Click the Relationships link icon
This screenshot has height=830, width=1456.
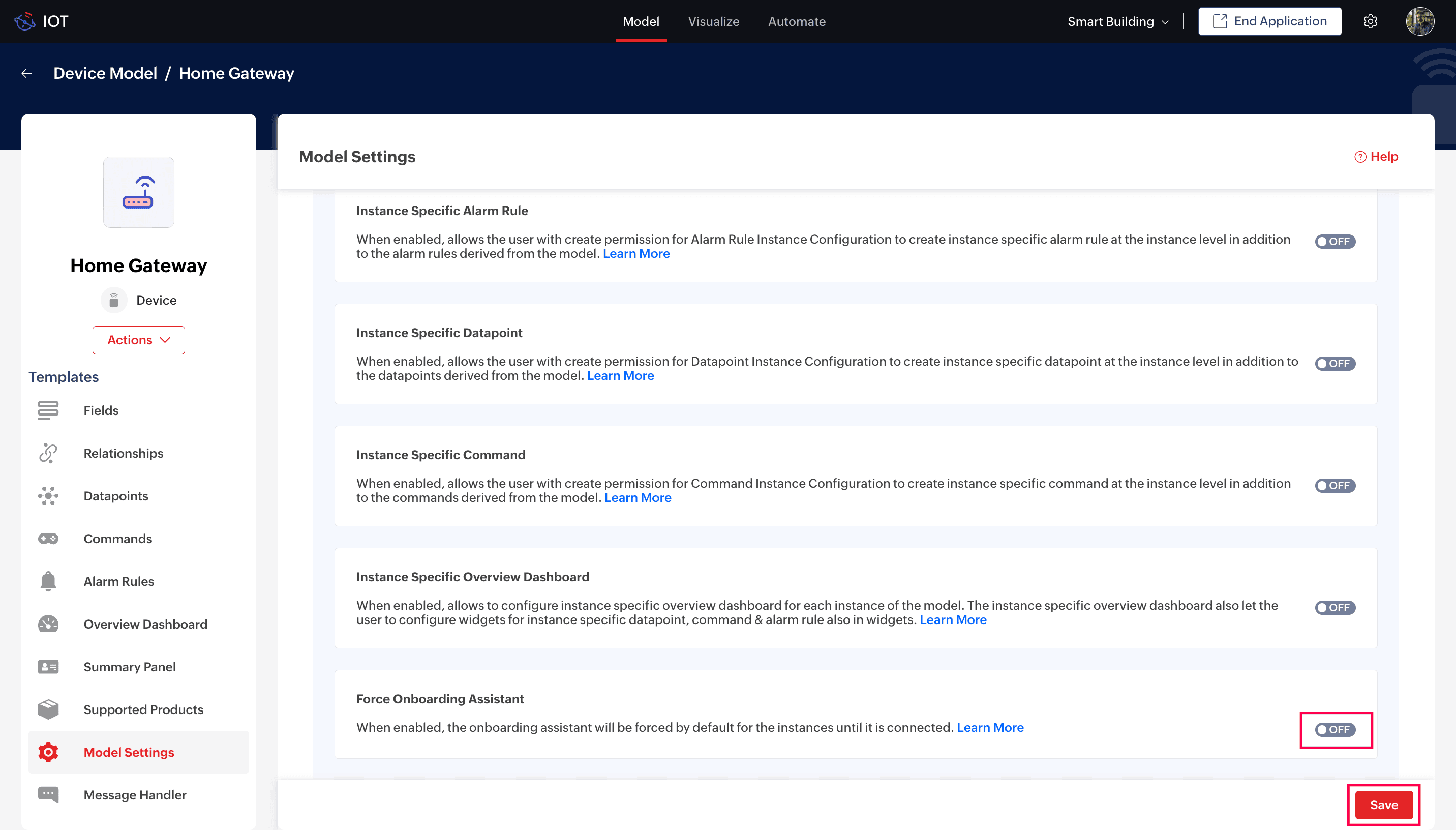coord(48,453)
